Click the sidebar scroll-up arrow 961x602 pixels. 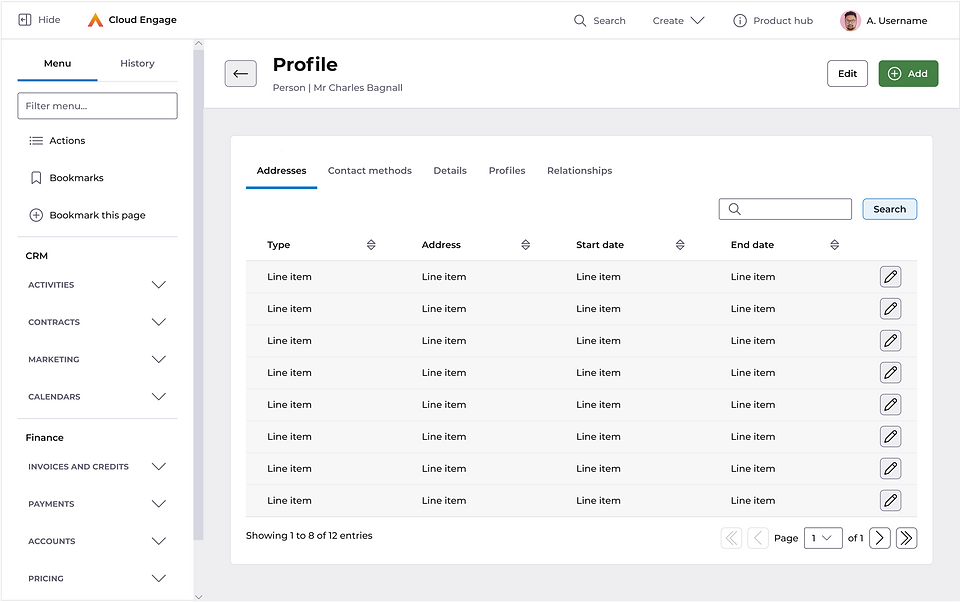pyautogui.click(x=198, y=44)
